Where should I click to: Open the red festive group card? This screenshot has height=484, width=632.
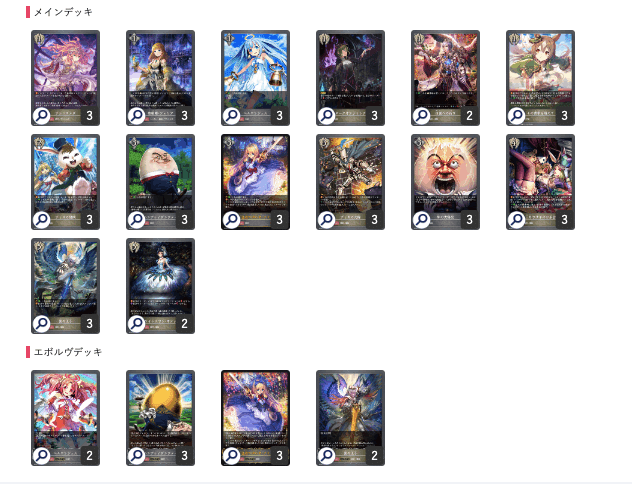click(x=445, y=78)
